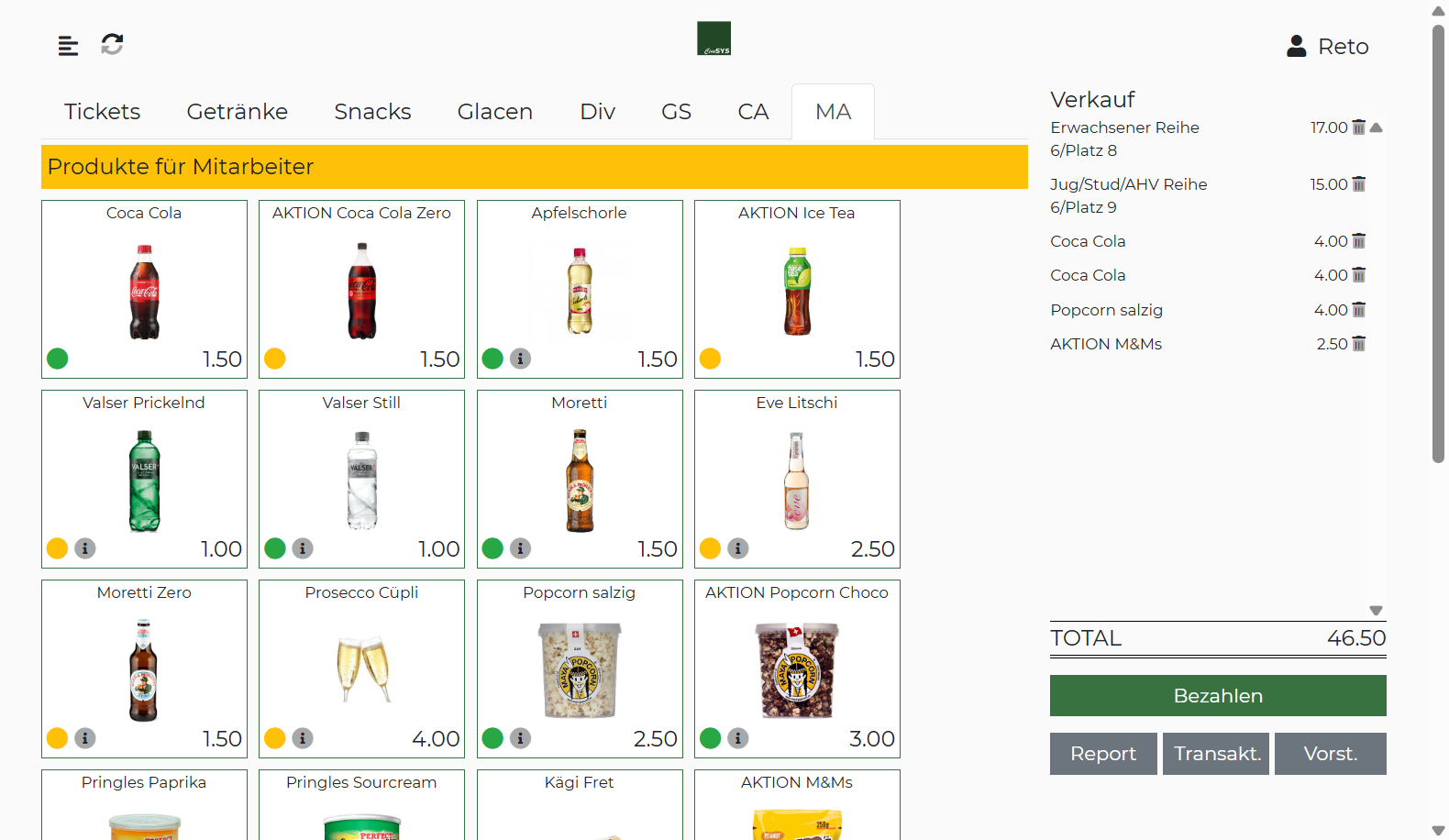Add Valser Still bottle to sale
Viewport: 1449px width, 840px height.
click(362, 481)
